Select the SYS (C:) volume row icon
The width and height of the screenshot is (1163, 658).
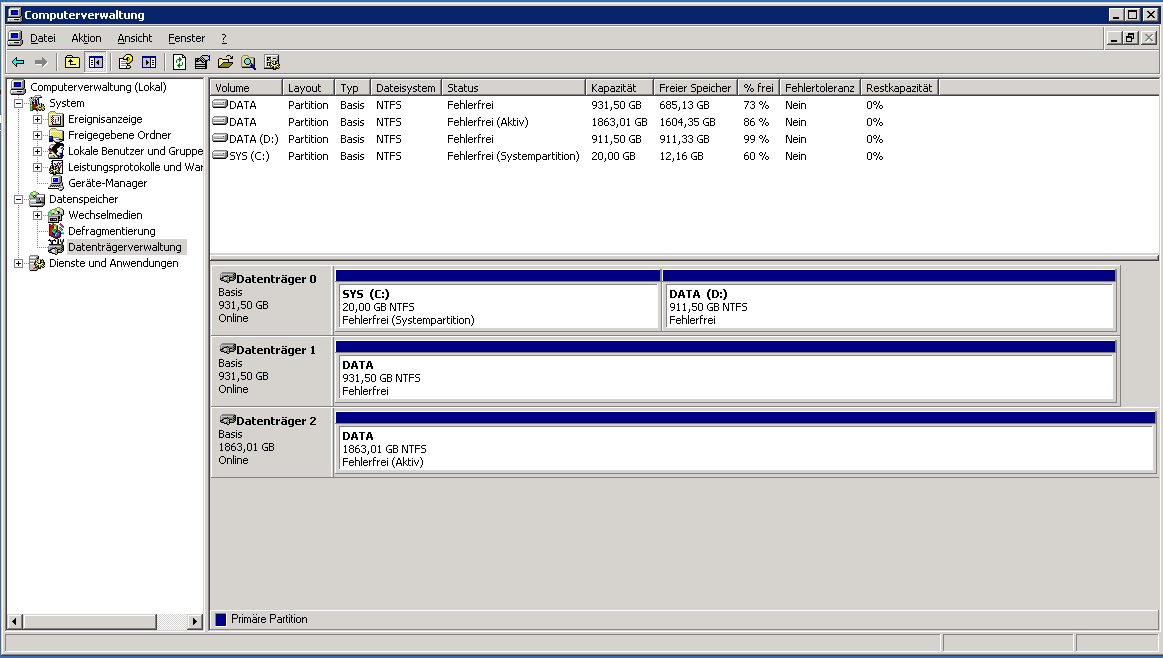point(220,156)
